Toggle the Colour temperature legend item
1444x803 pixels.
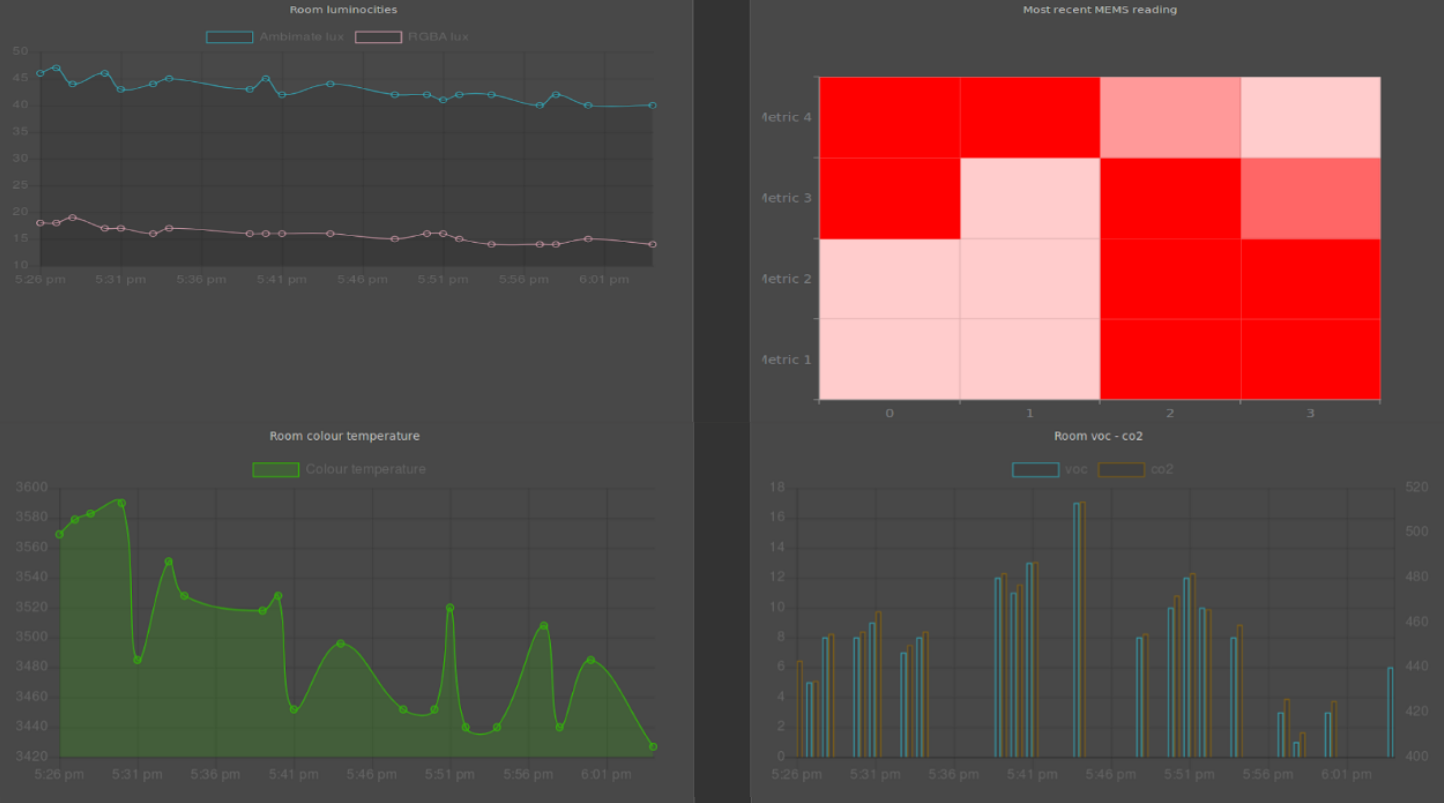pos(276,470)
